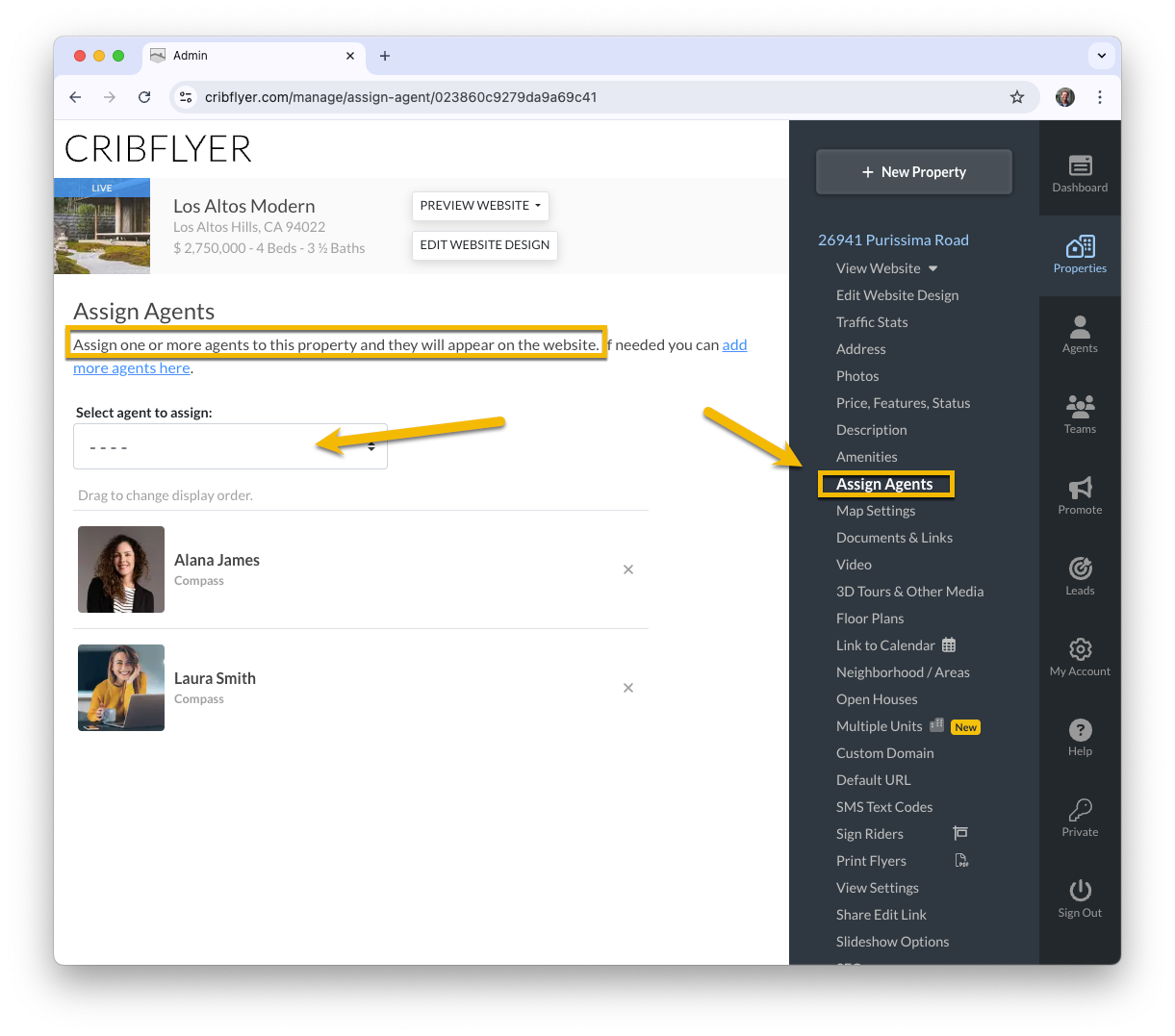Click the CRIBFLYER logo
This screenshot has height=1036, width=1175.
click(158, 149)
